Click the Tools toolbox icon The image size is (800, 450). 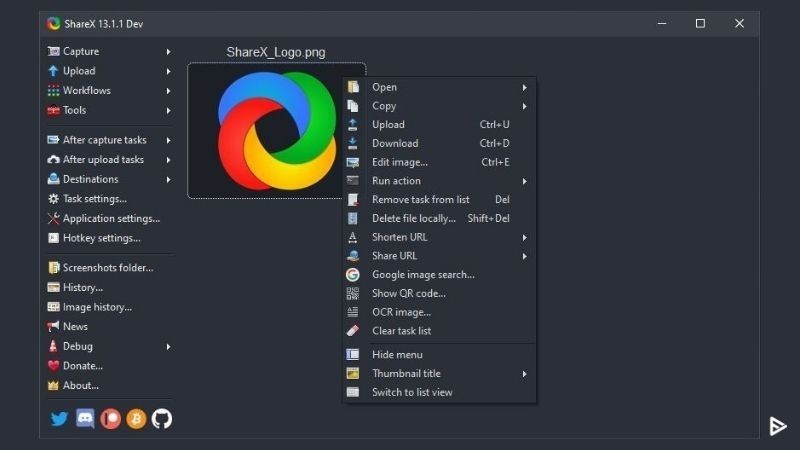coord(53,110)
